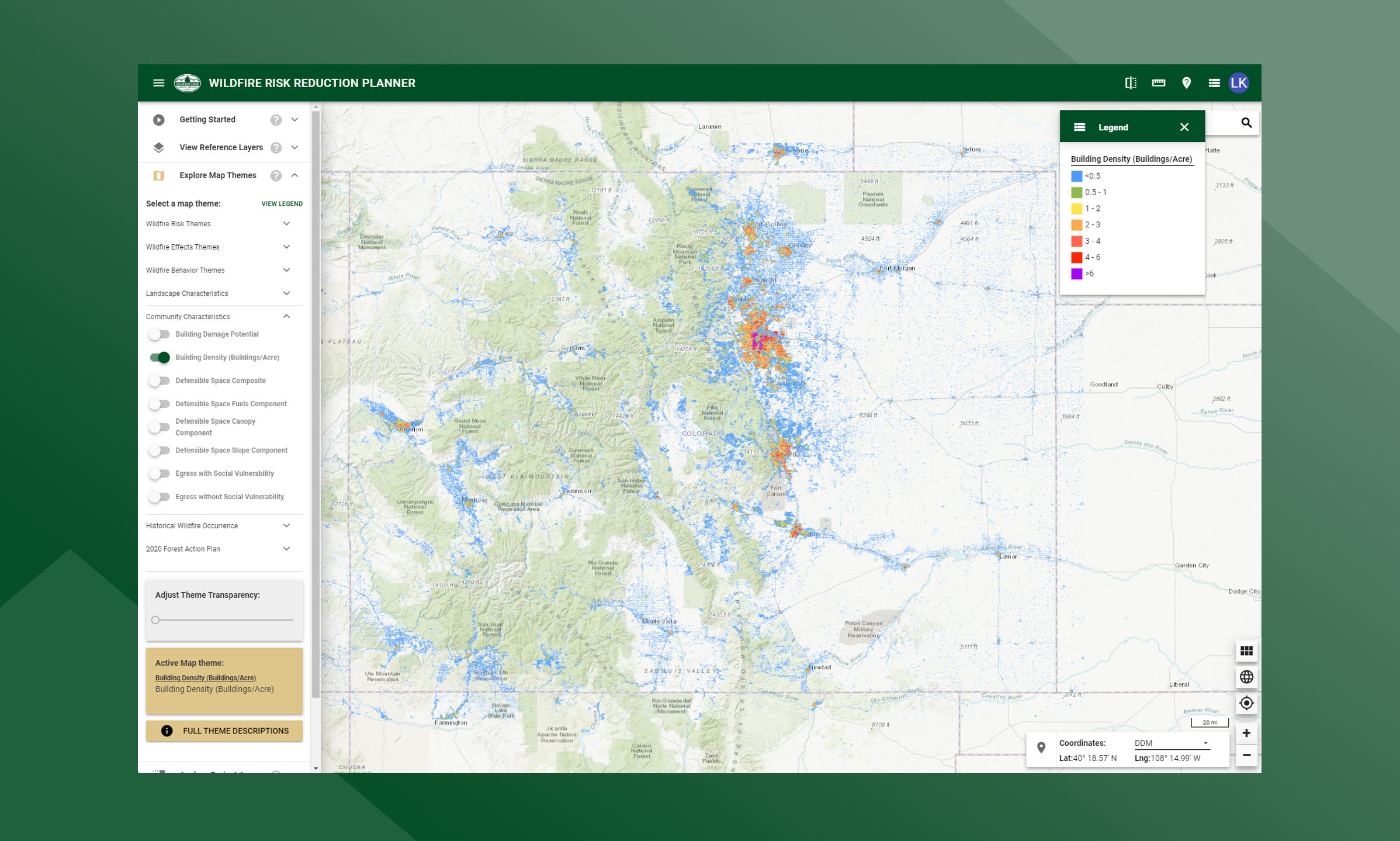1400x841 pixels.
Task: Click the Explore Map Themes map icon
Action: (x=158, y=175)
